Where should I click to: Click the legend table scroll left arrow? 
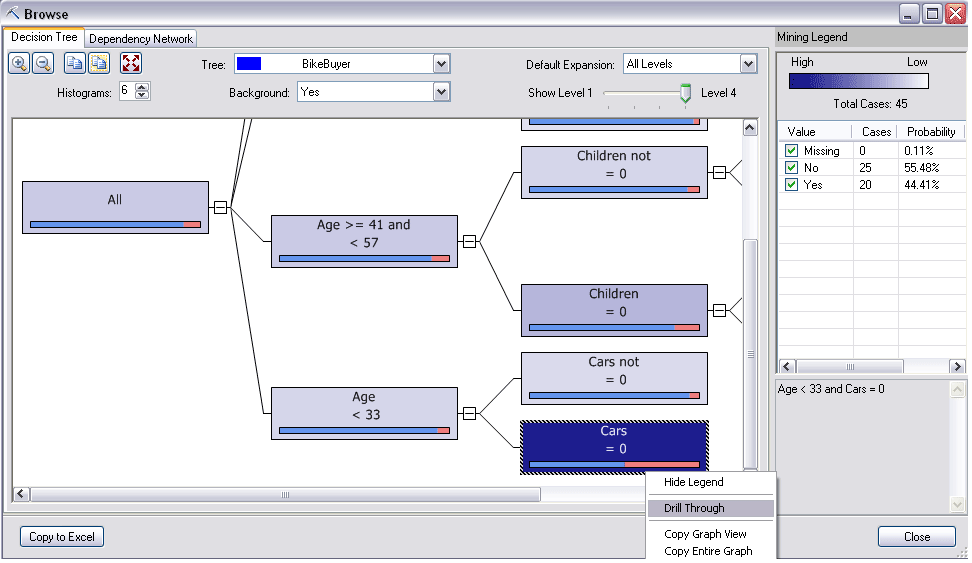(x=787, y=366)
